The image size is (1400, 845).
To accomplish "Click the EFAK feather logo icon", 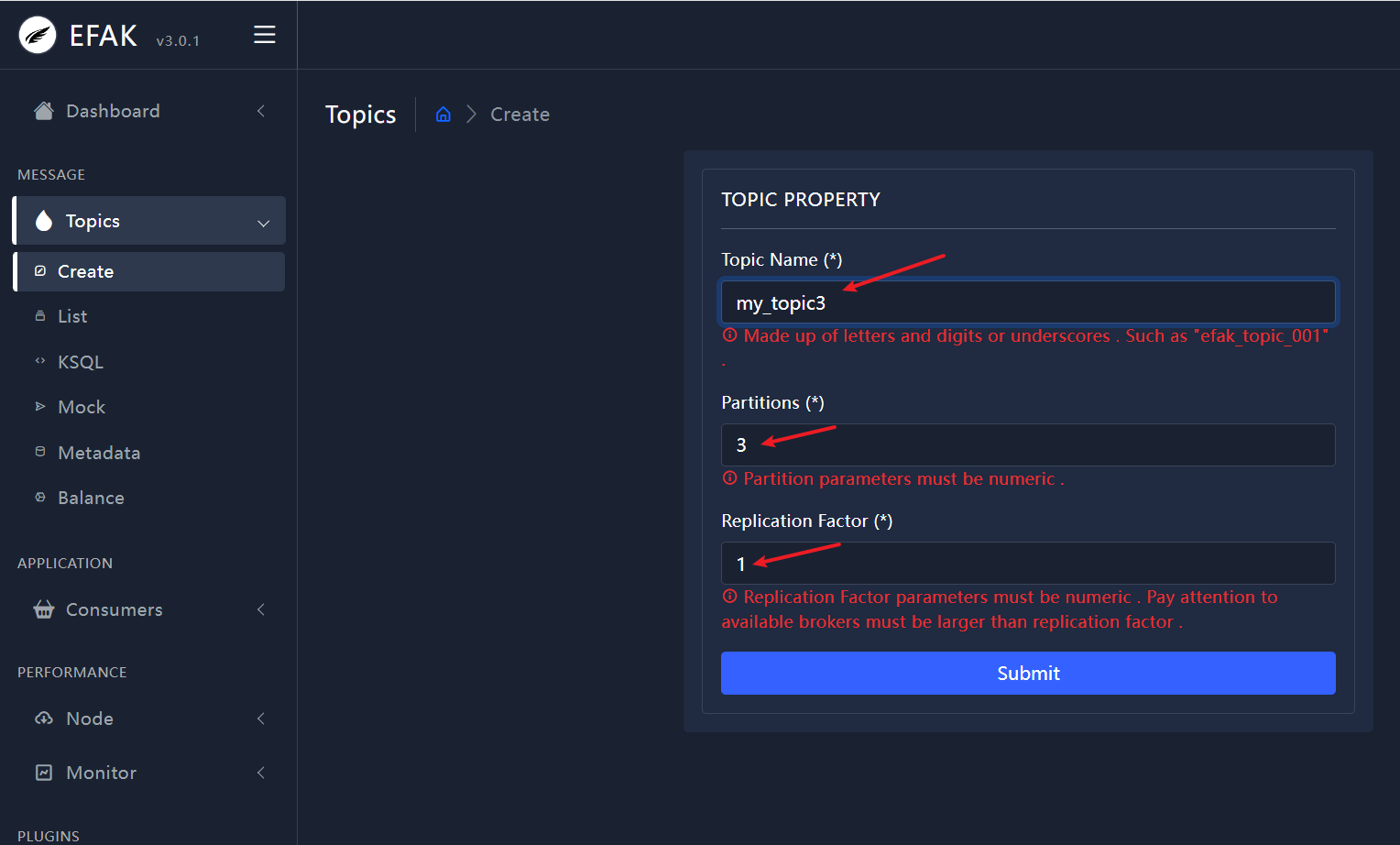I will [x=38, y=36].
